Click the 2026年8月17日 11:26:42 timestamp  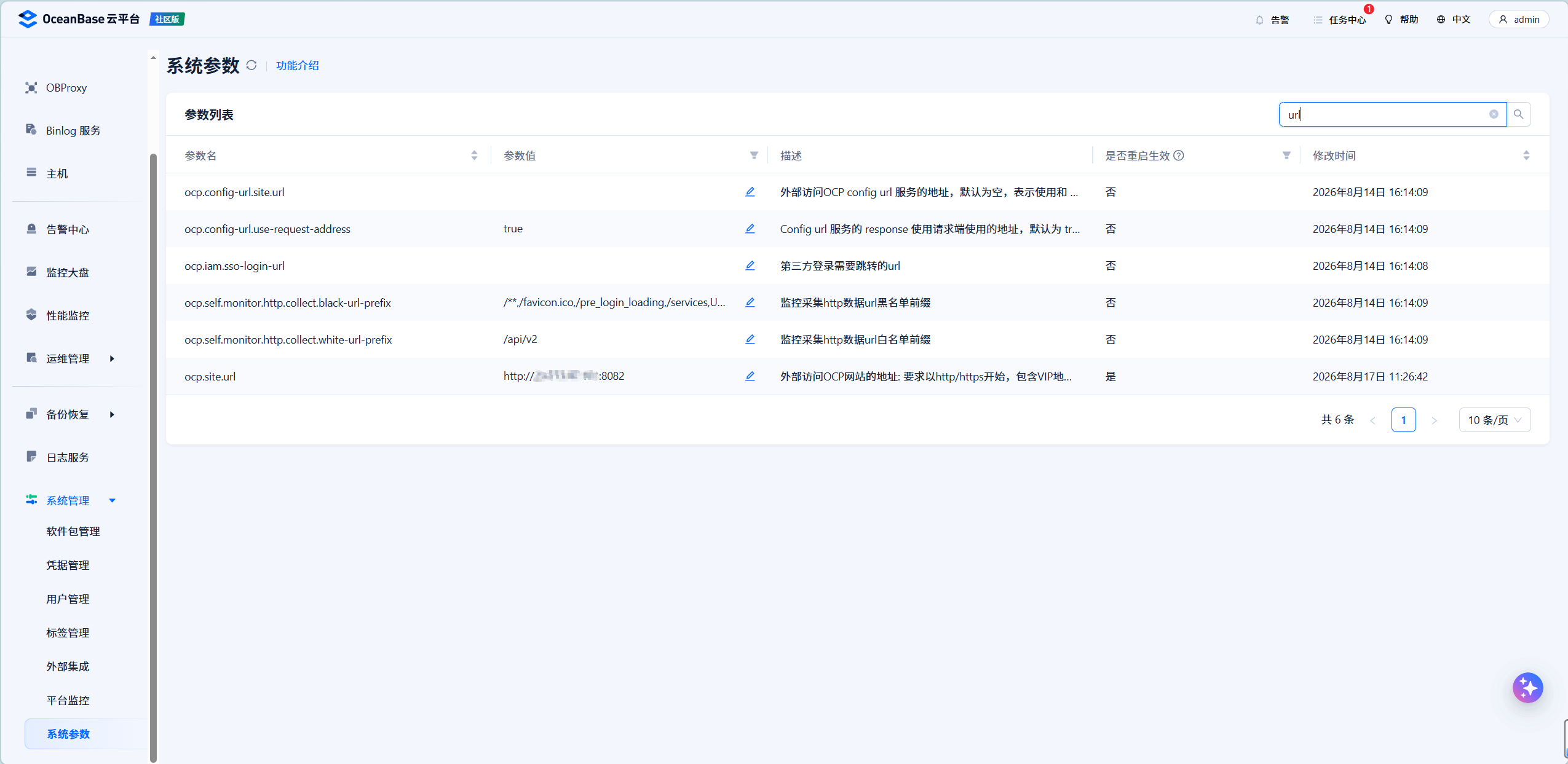pyautogui.click(x=1370, y=377)
